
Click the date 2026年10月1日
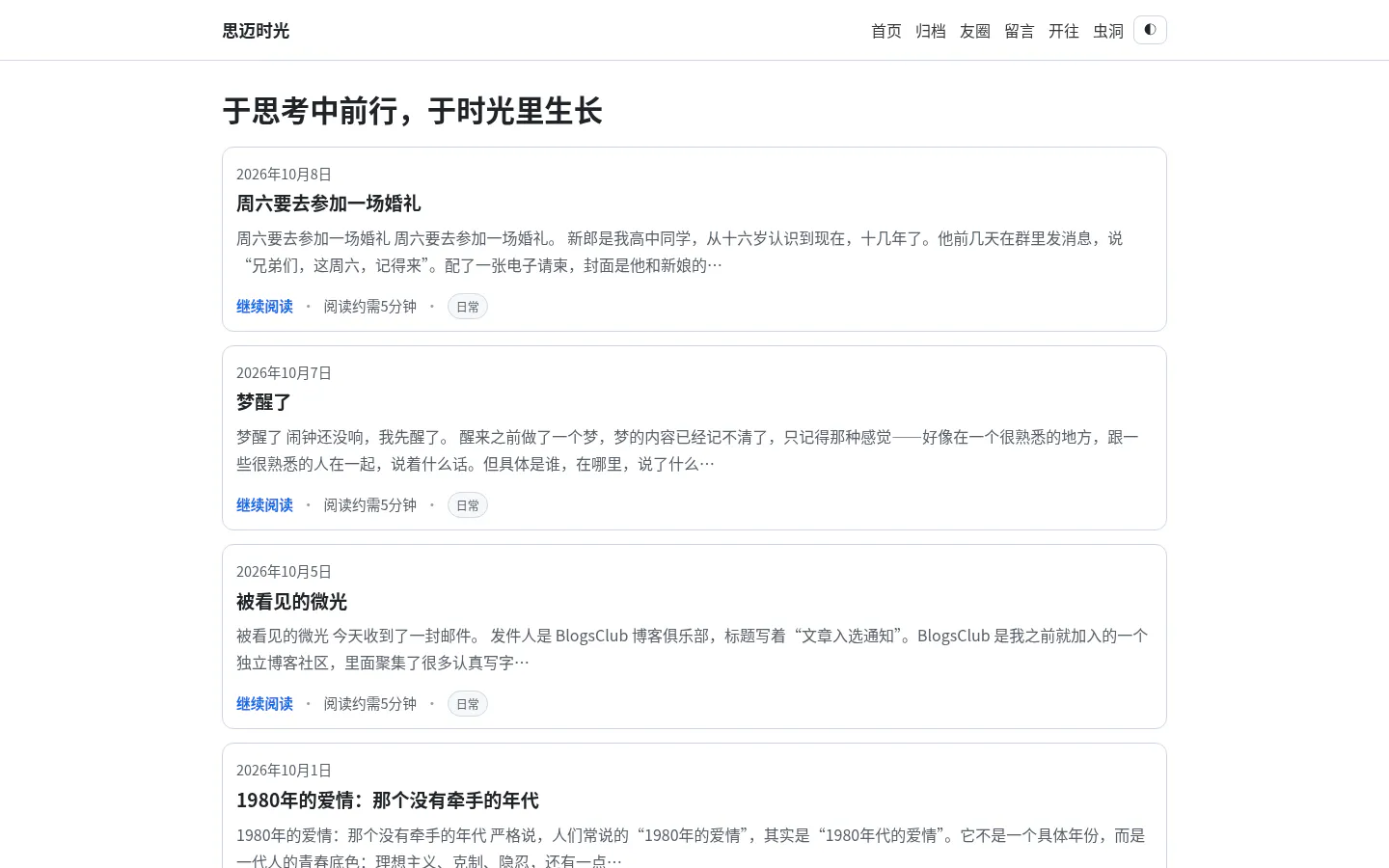coord(284,771)
